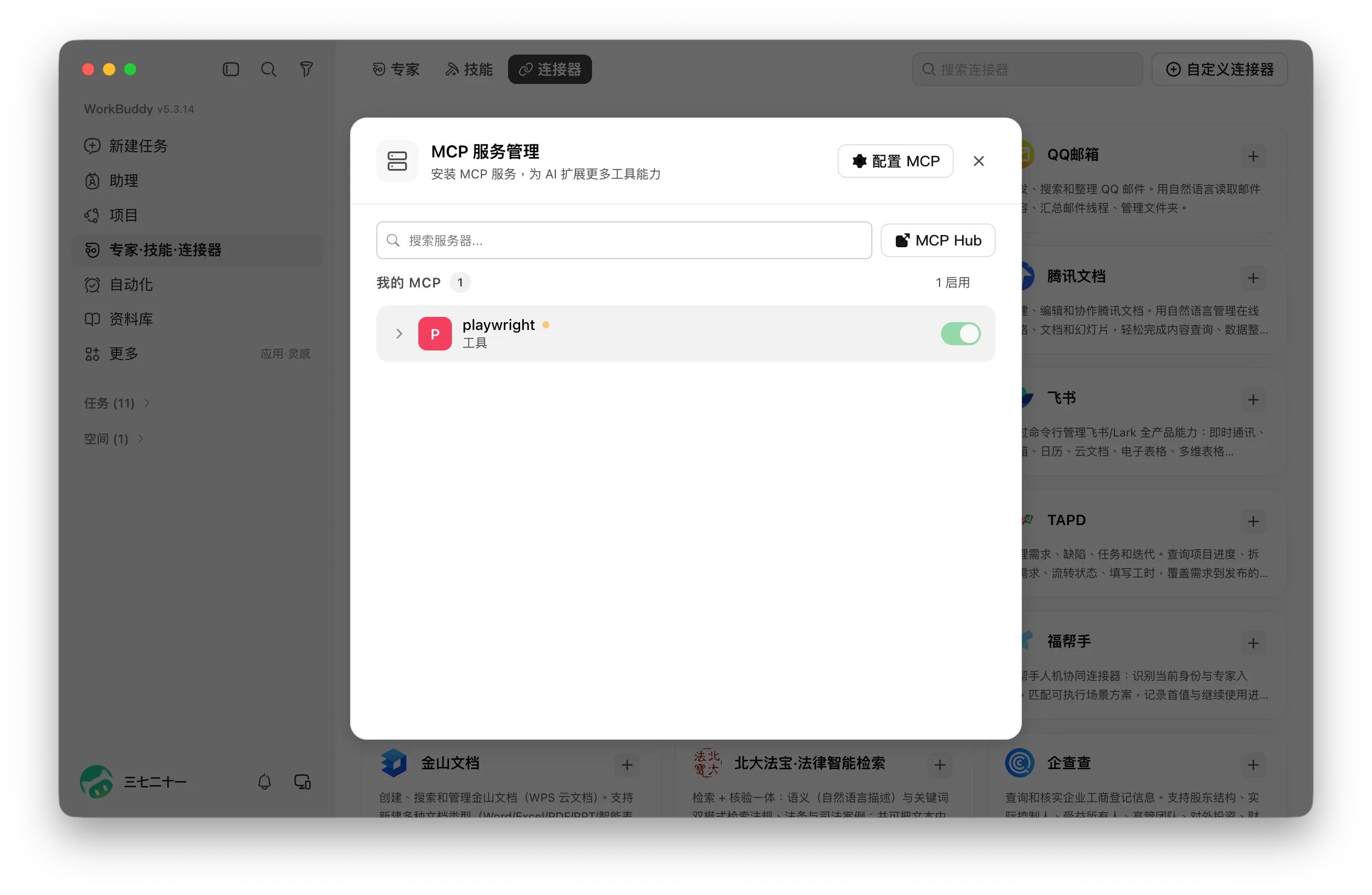
Task: Add the QQ邮箱 connector with plus
Action: coord(1253,156)
